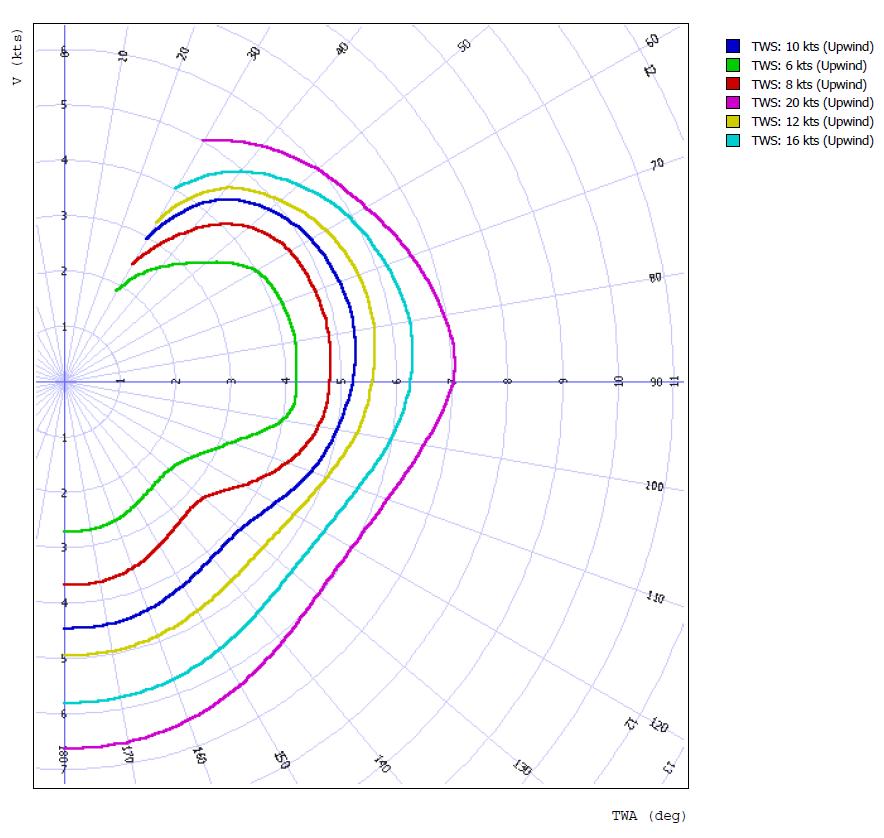Select the yellow TWS 12 kts legend swatch
Image resolution: width=884 pixels, height=838 pixels.
pyautogui.click(x=733, y=121)
